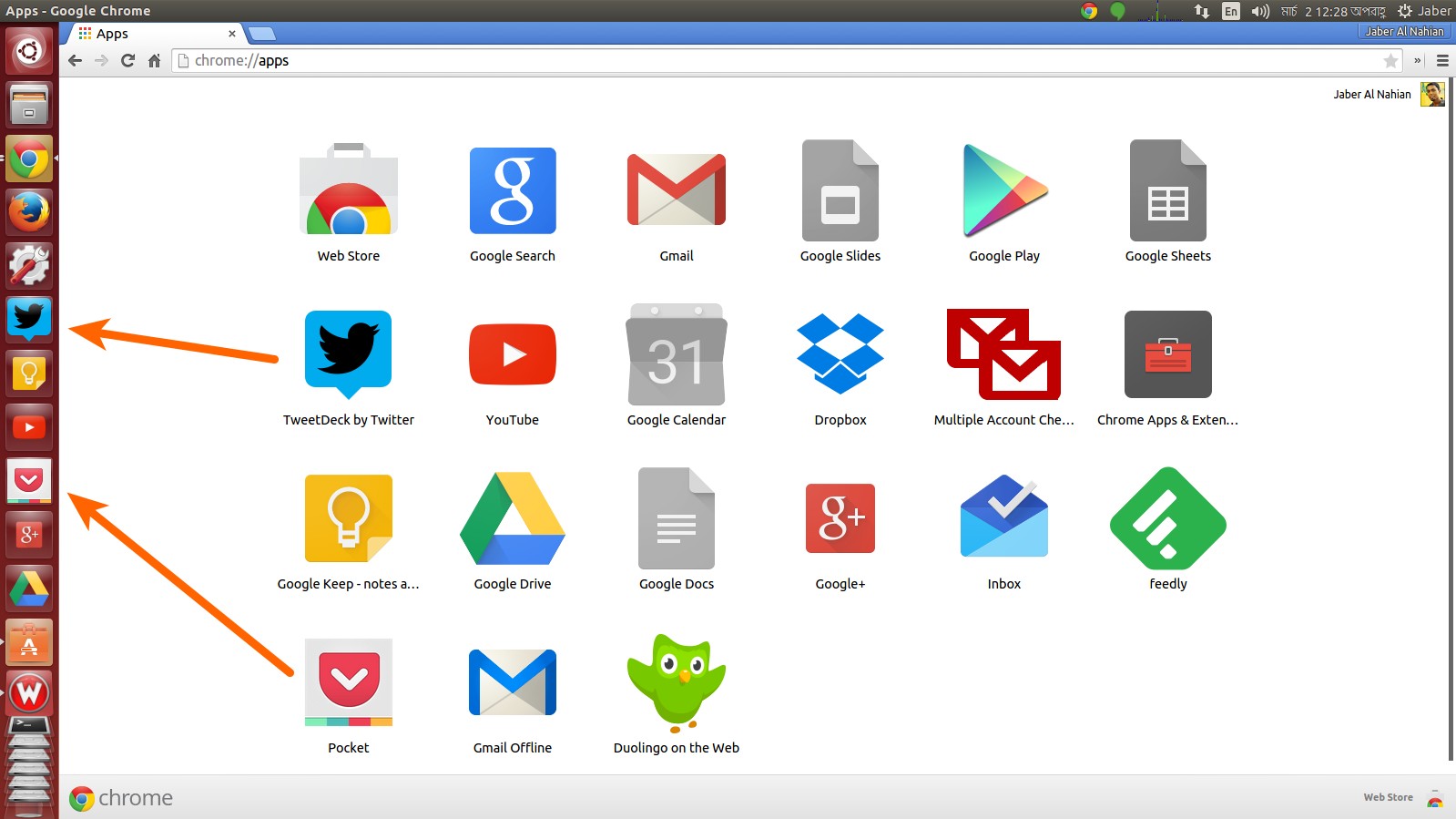Image resolution: width=1456 pixels, height=819 pixels.
Task: Click the Chrome indicator in top panel
Action: click(1089, 11)
